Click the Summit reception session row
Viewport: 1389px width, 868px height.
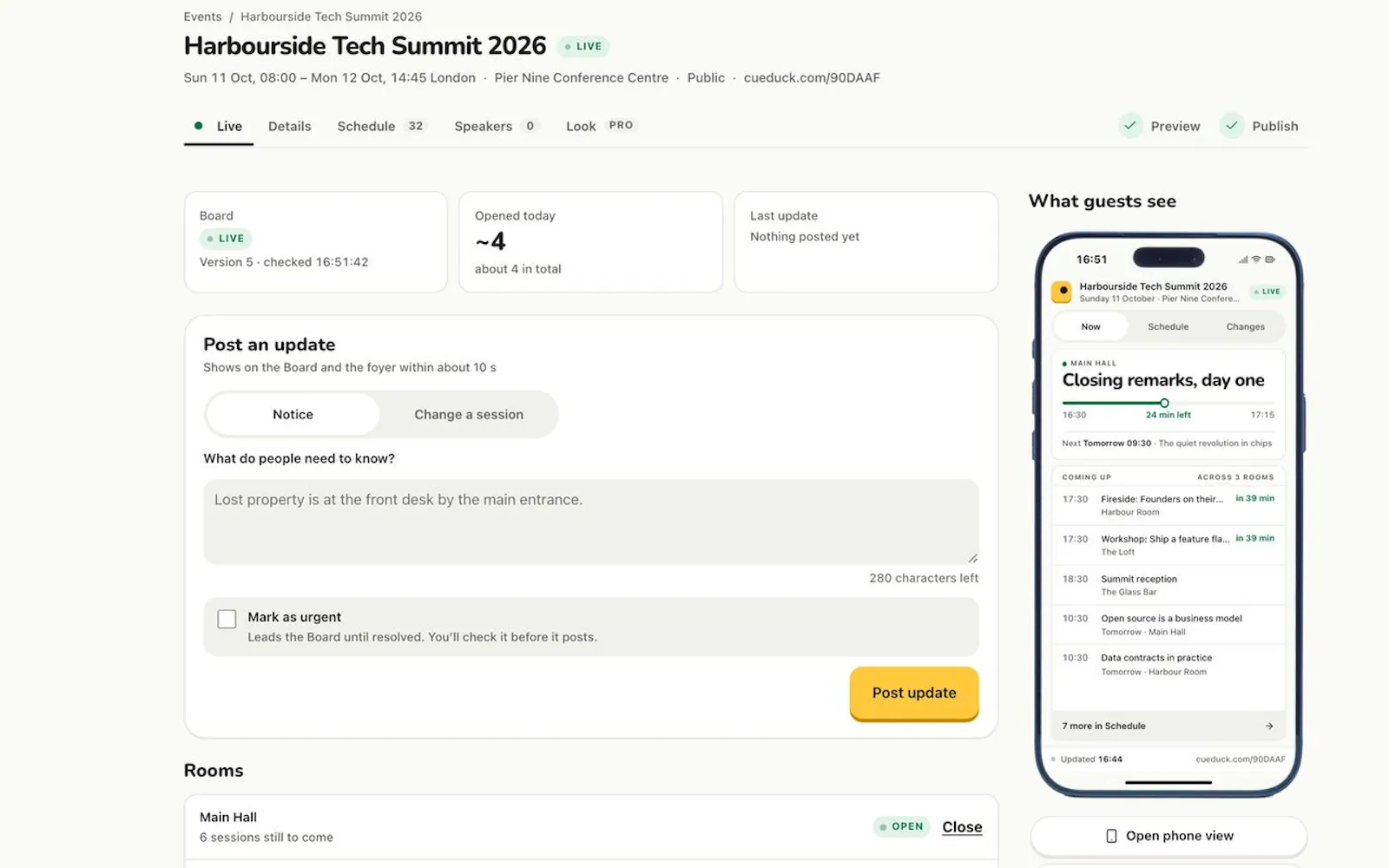[1168, 585]
